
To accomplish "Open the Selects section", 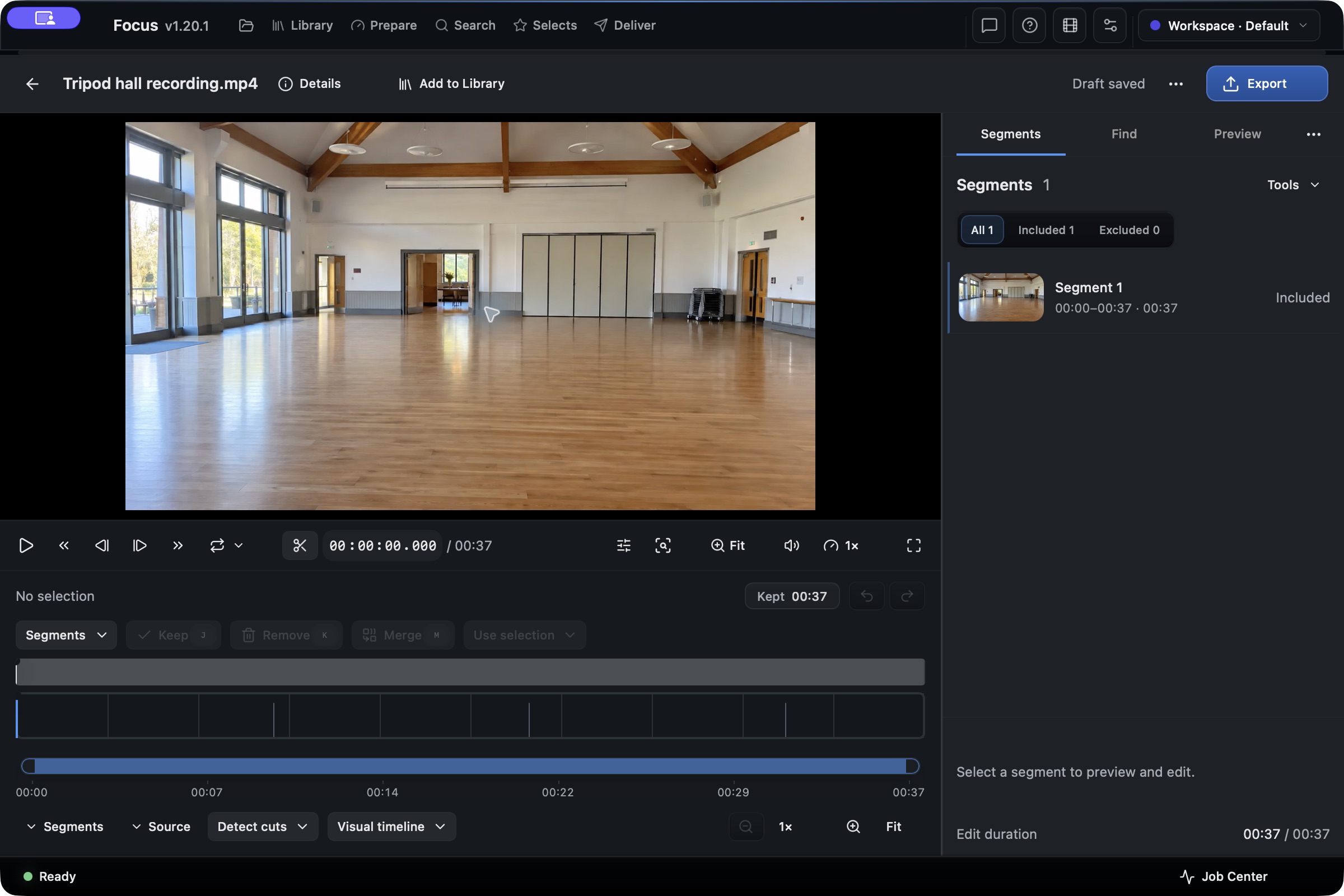I will (x=545, y=26).
